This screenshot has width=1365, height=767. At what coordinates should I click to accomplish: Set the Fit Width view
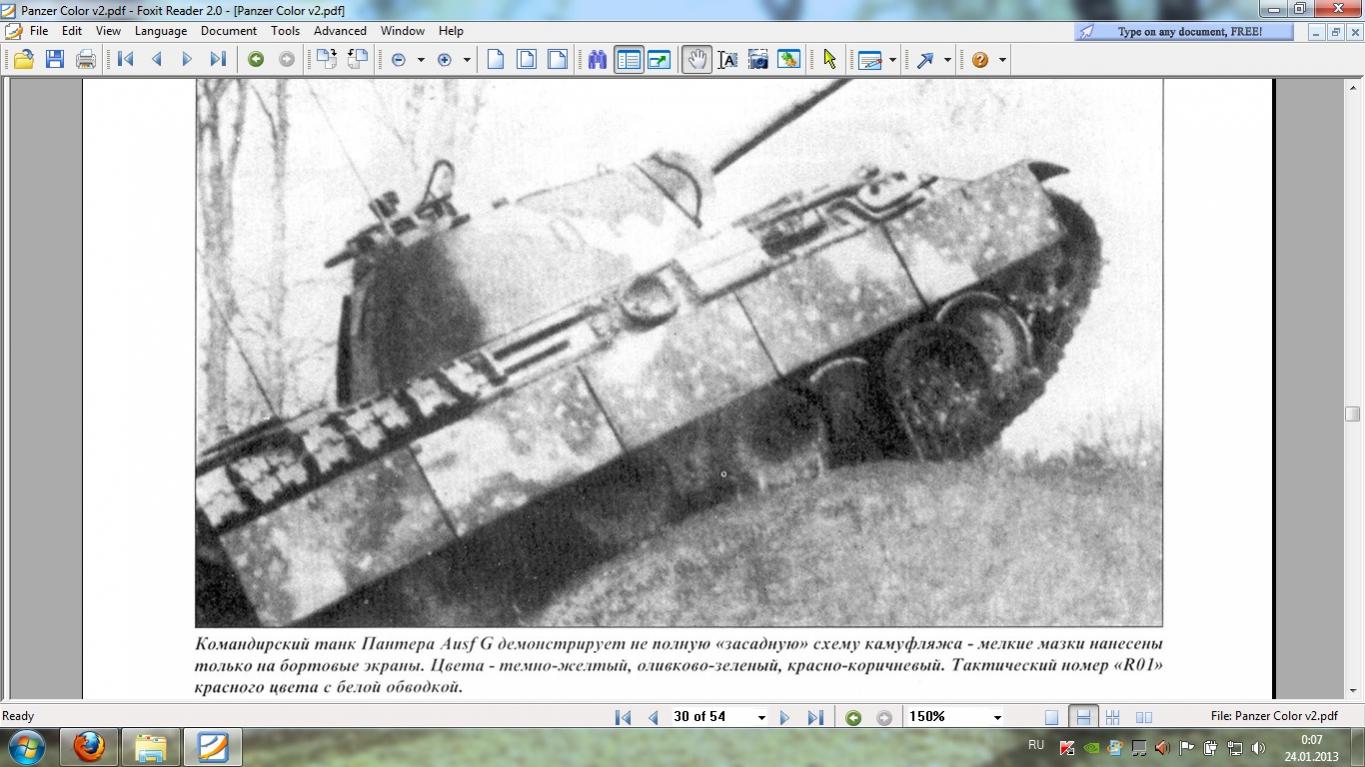pos(556,60)
